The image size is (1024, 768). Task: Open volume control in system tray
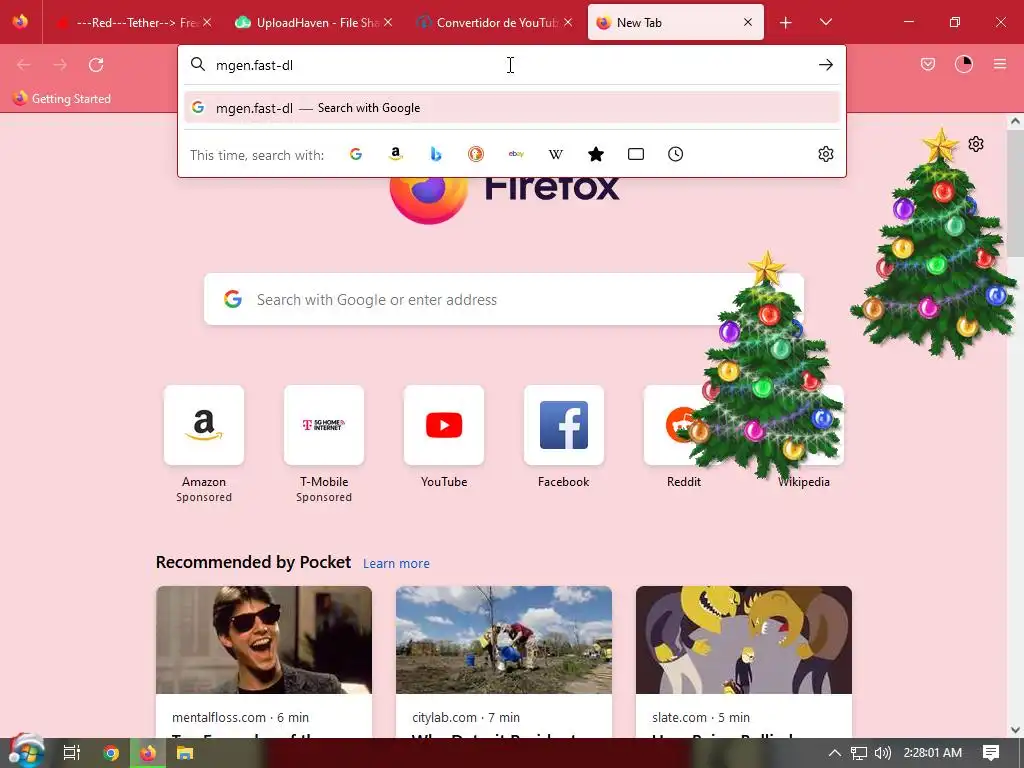882,753
